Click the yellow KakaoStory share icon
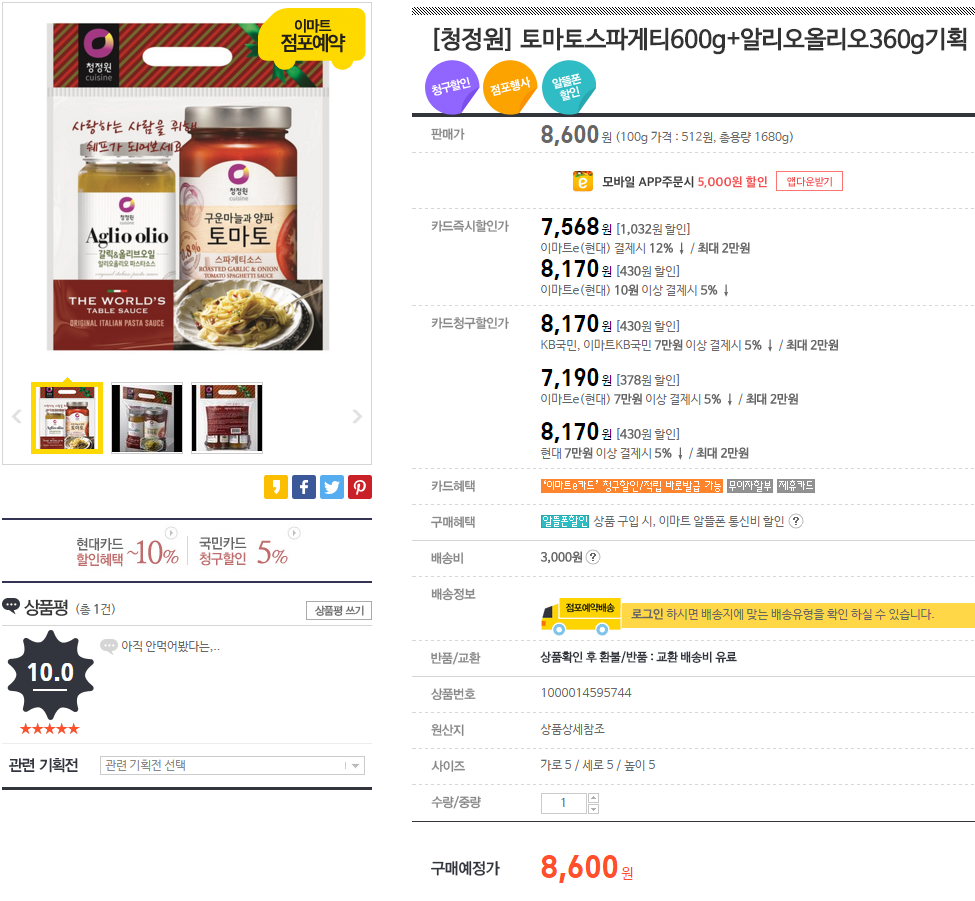Viewport: 975px width, 901px height. (x=275, y=487)
